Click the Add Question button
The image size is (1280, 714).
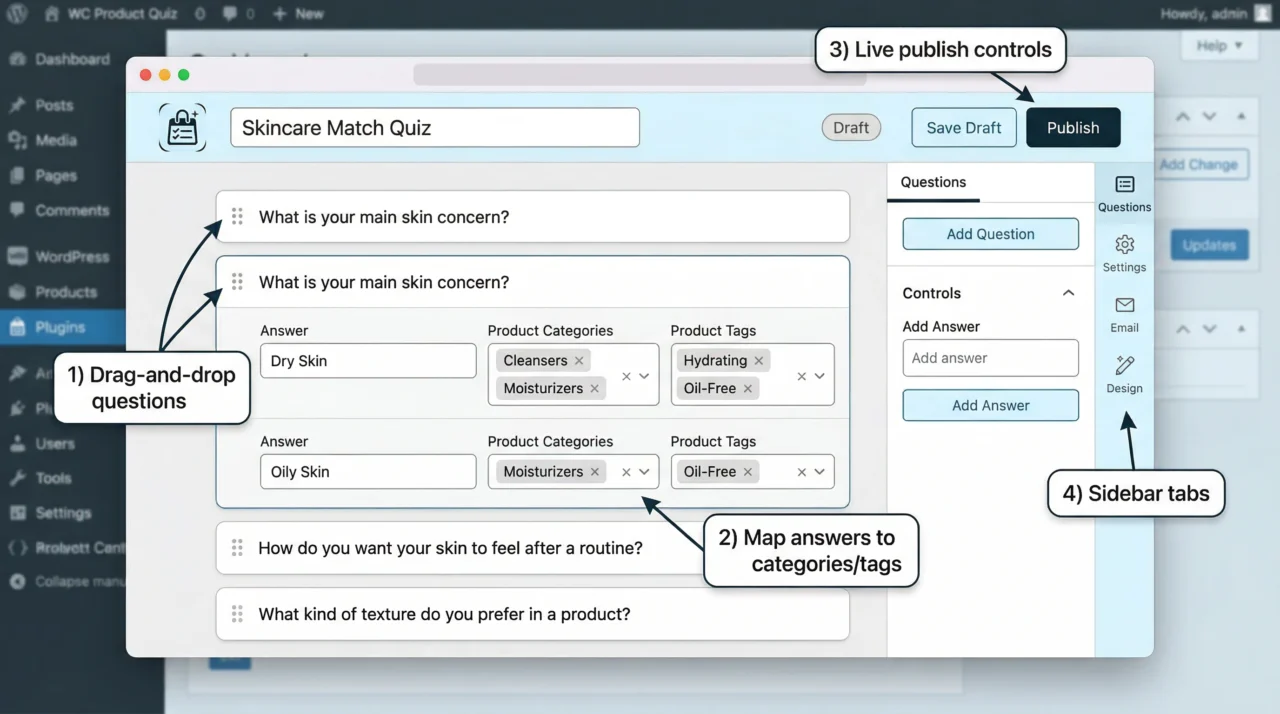pyautogui.click(x=990, y=234)
